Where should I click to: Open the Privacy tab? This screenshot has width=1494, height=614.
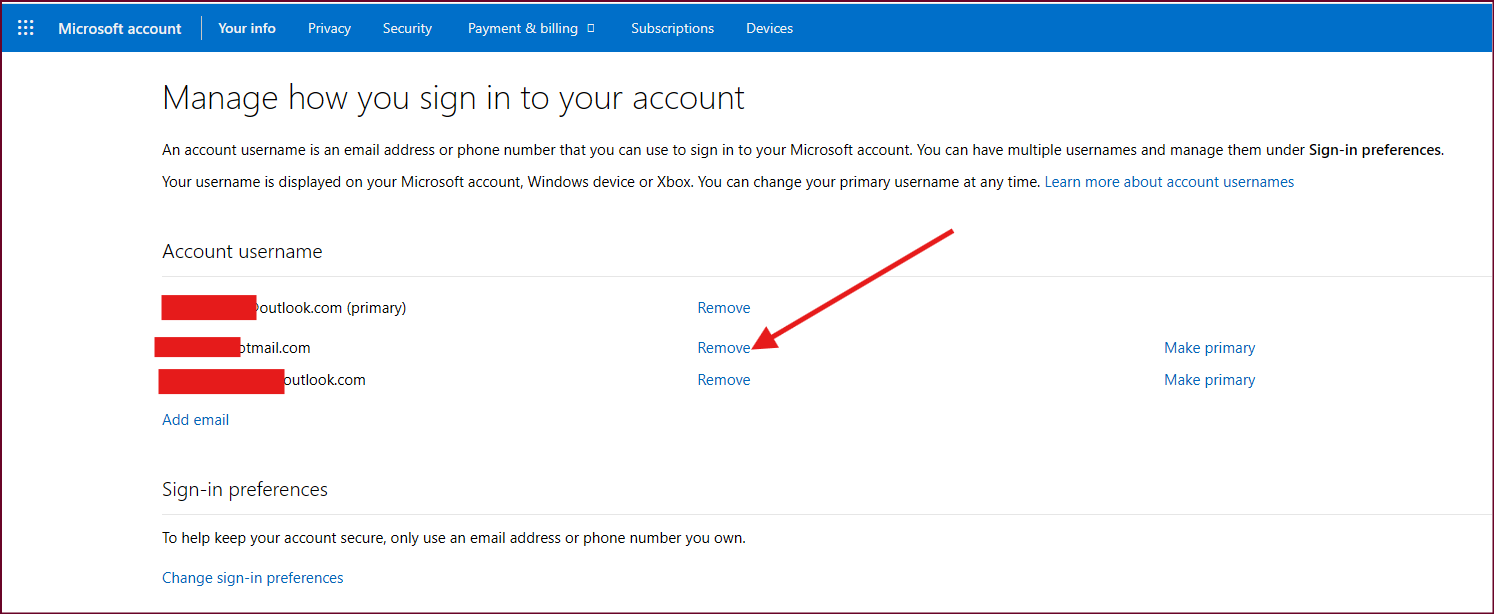tap(329, 28)
